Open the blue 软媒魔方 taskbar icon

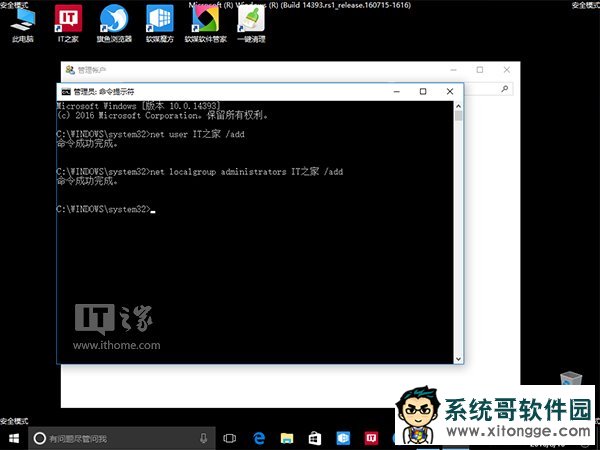(343, 439)
